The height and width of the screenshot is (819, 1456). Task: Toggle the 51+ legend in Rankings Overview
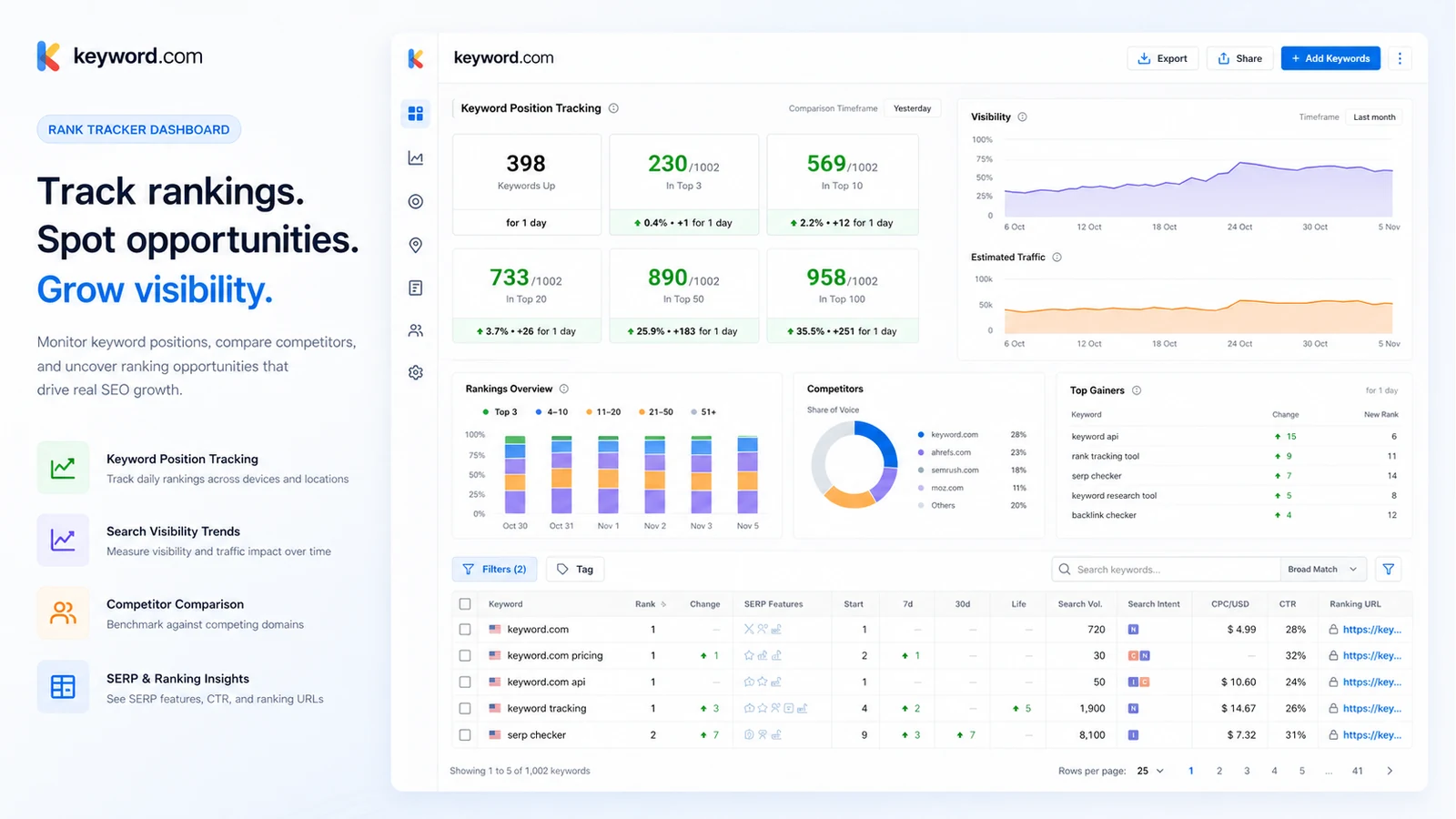(703, 412)
